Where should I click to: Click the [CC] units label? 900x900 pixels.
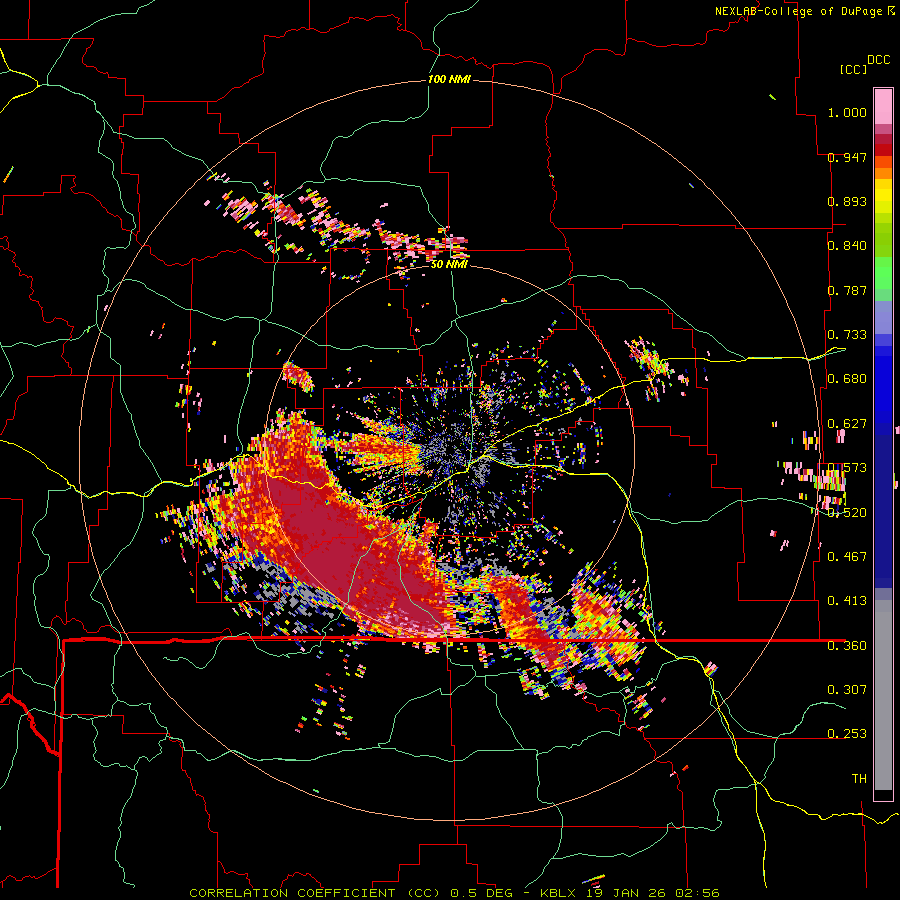coord(853,69)
